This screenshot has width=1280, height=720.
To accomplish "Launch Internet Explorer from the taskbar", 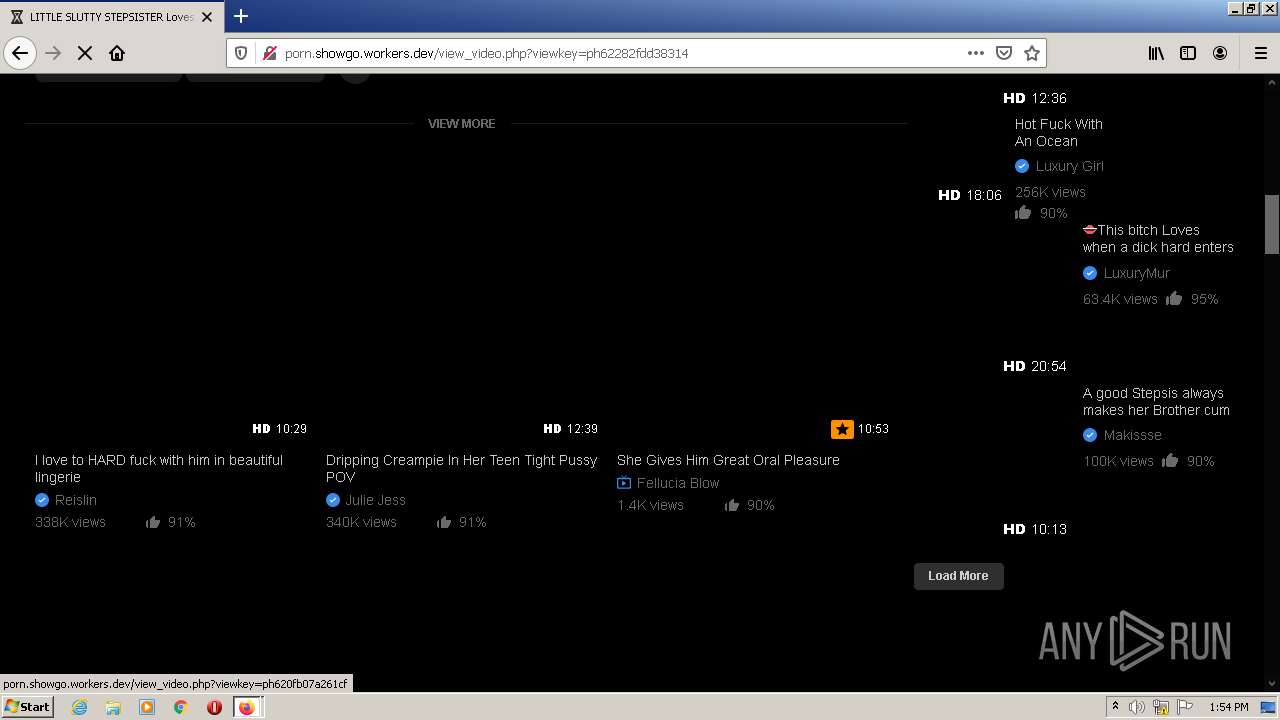I will pos(79,707).
